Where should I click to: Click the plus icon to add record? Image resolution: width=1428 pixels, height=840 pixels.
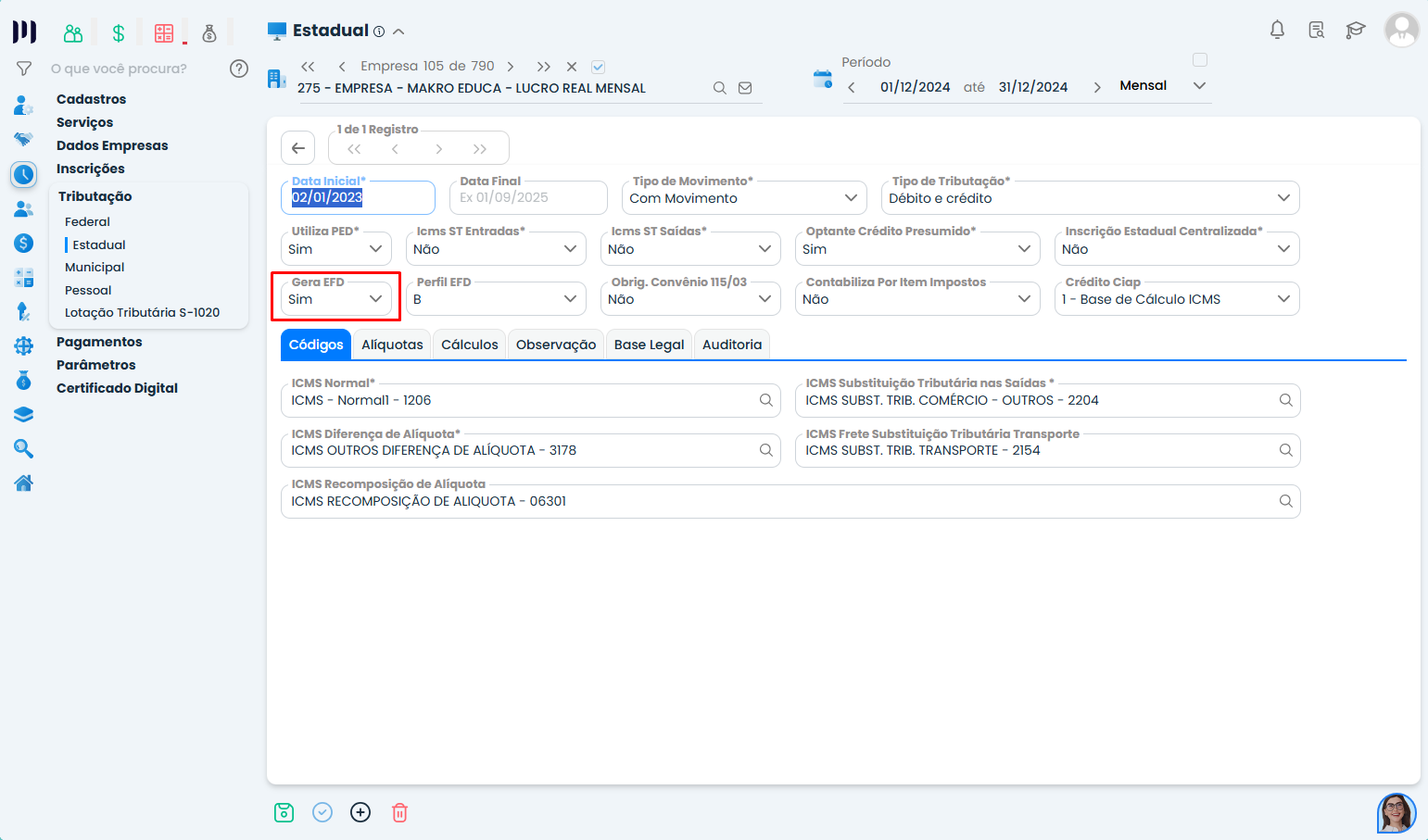pyautogui.click(x=360, y=812)
